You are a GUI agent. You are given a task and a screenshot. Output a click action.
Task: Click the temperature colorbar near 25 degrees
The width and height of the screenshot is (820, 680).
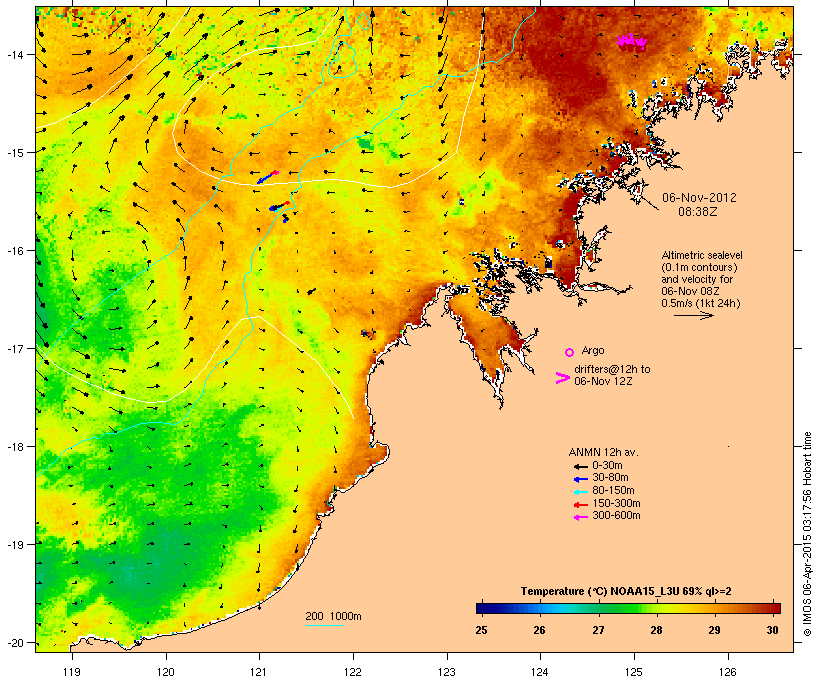482,608
